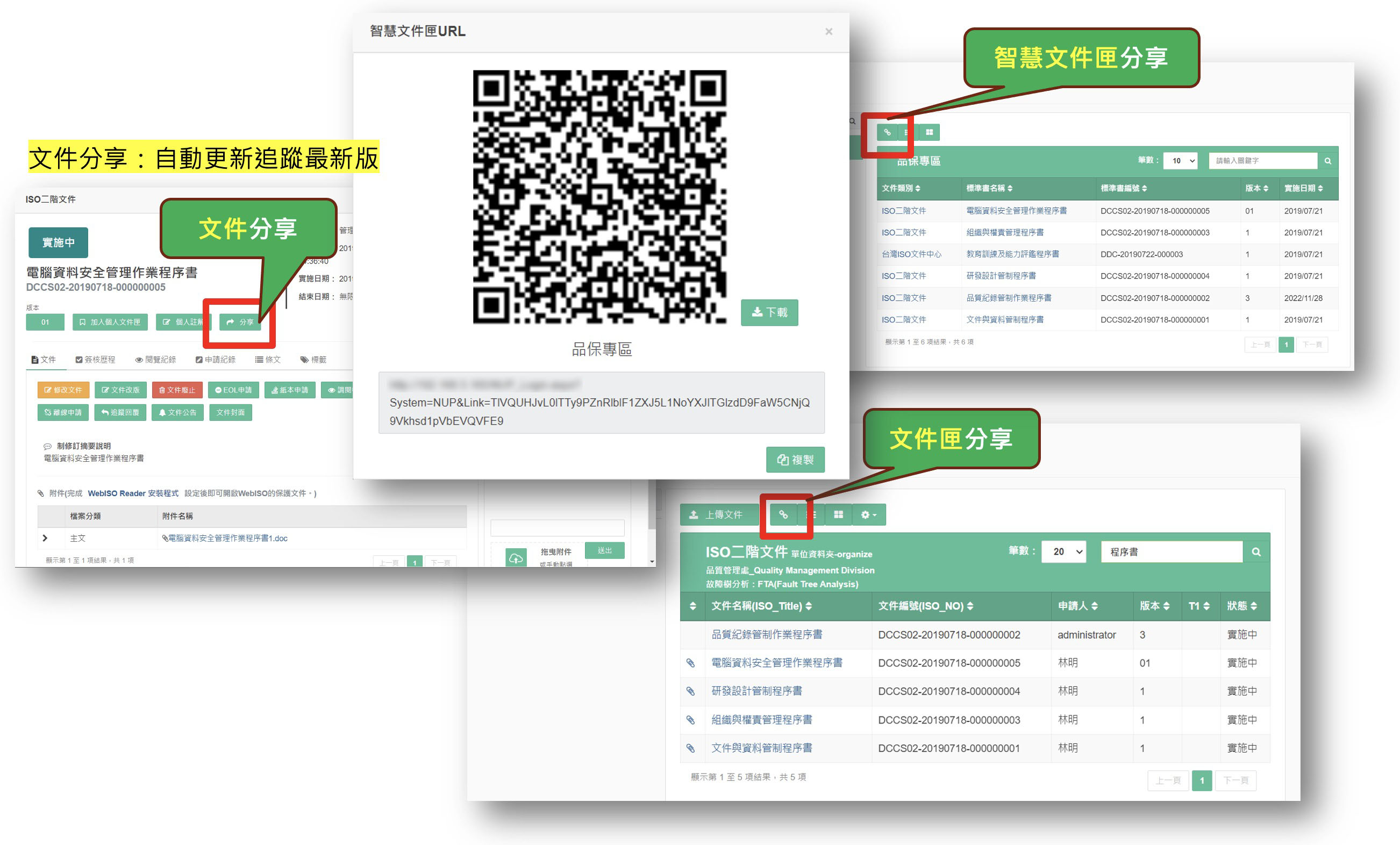Open 品質紀錄管制作業程序書 in 品保專區 list

click(x=1009, y=298)
